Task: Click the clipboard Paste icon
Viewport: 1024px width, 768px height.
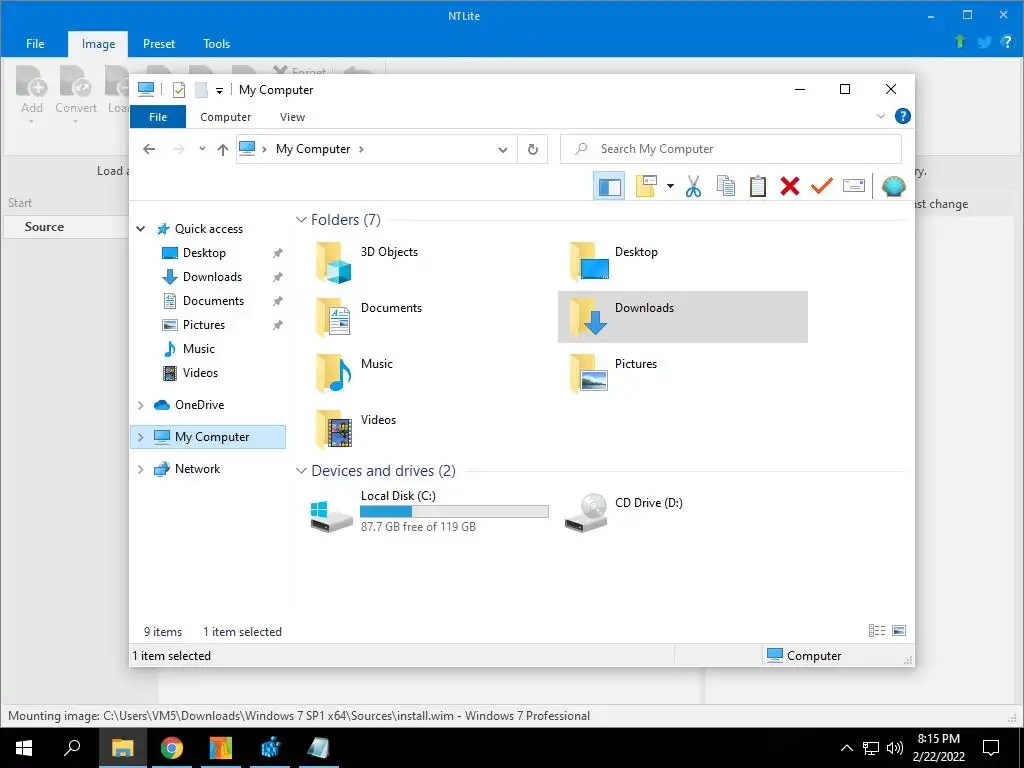Action: pyautogui.click(x=758, y=186)
